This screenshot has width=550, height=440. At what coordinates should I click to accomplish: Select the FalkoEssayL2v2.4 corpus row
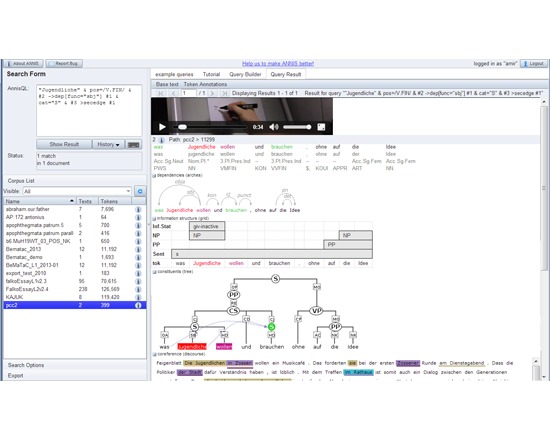[x=75, y=289]
